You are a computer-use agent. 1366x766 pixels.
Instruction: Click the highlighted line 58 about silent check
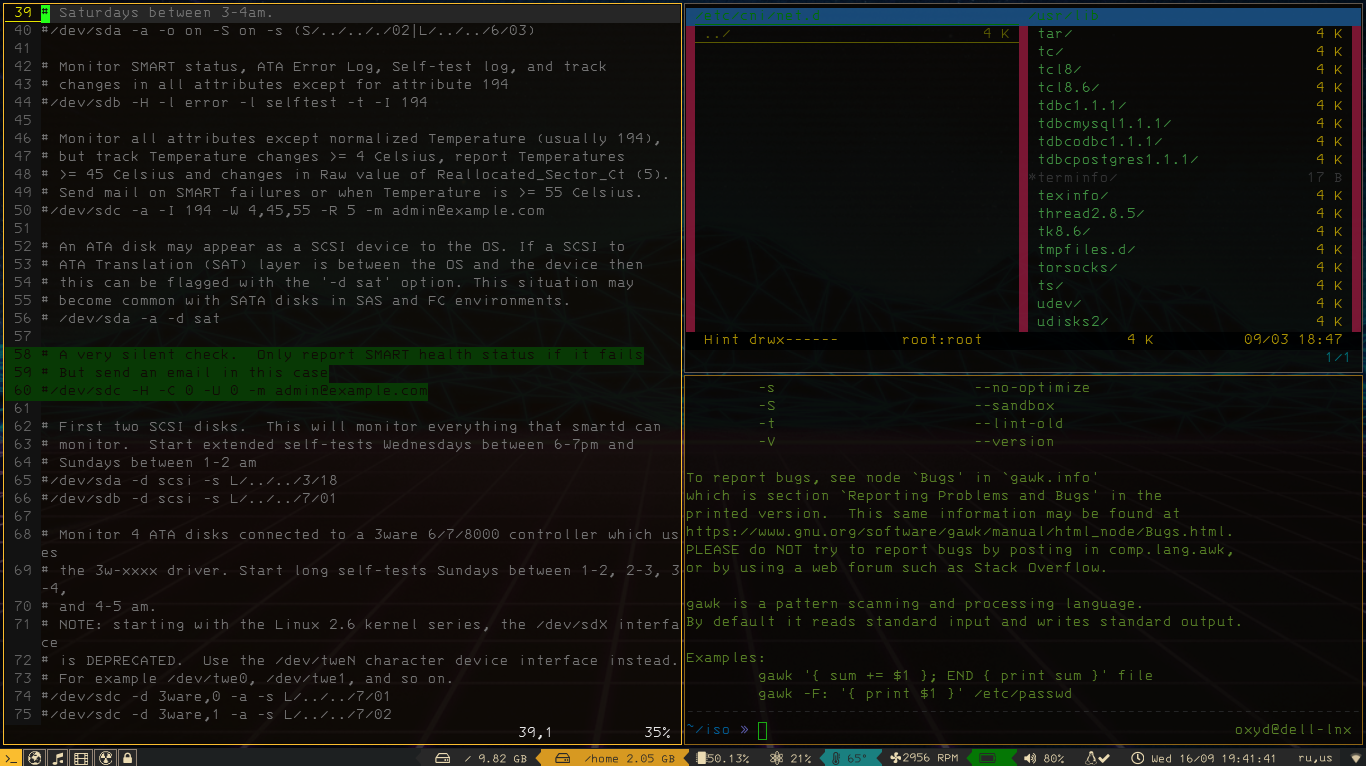click(342, 354)
